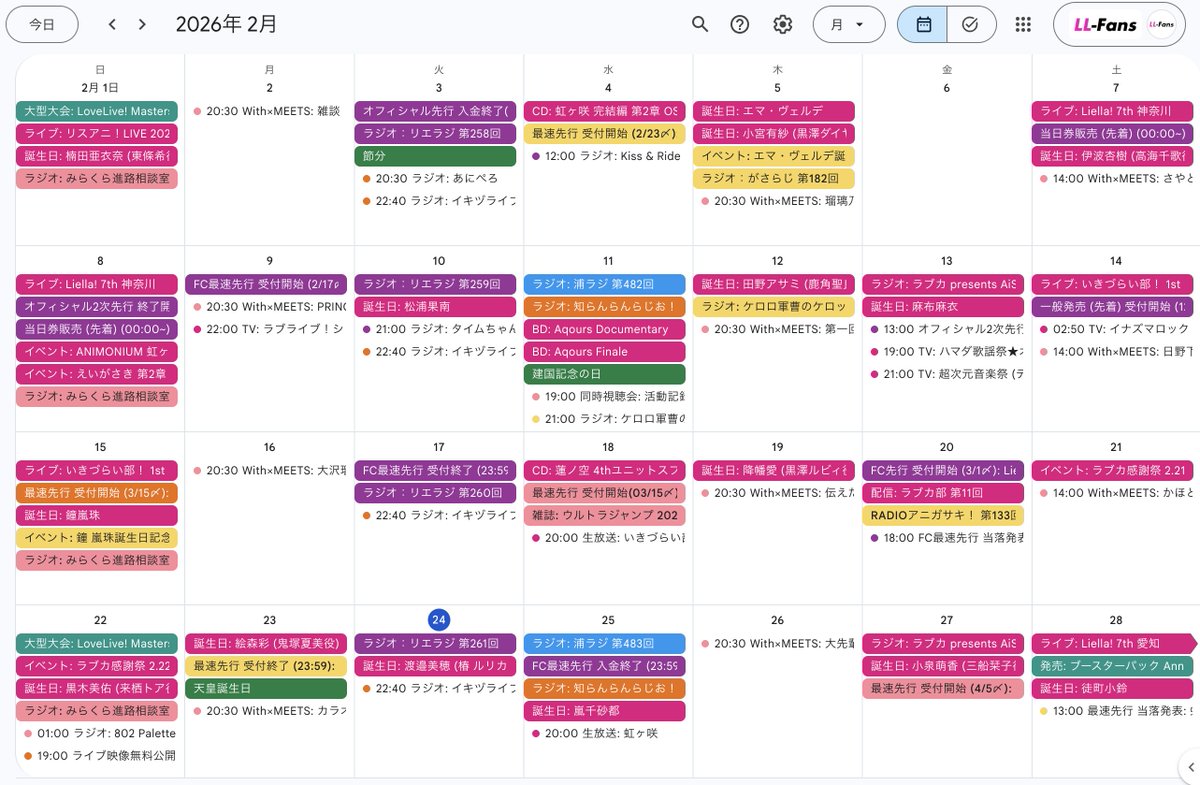Open 12:00 ラジオ: Kiss & Ride event
Viewport: 1200px width, 785px height.
604,156
